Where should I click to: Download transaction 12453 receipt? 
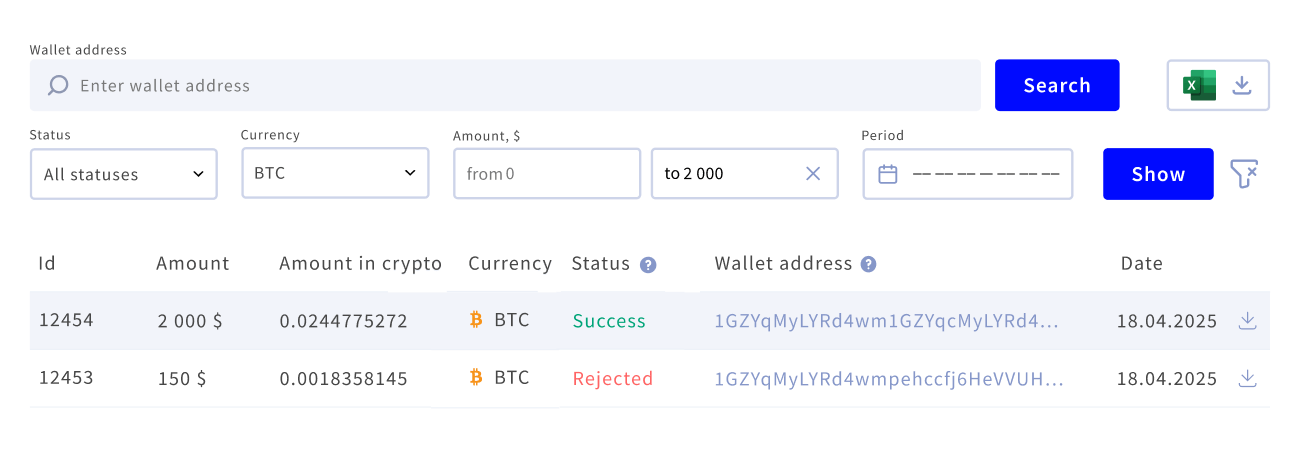coord(1247,378)
